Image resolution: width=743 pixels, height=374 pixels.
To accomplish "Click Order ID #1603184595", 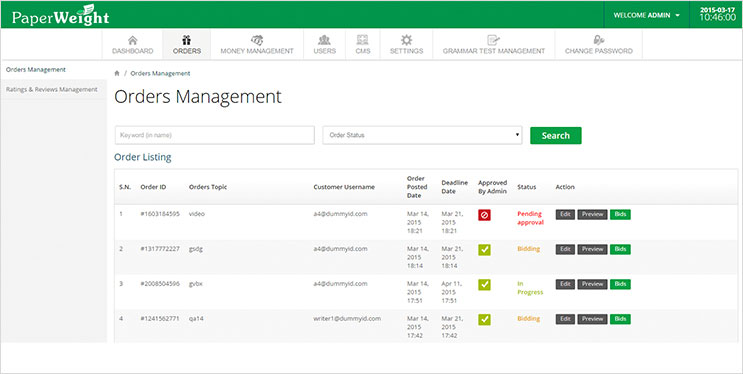I will pyautogui.click(x=160, y=214).
